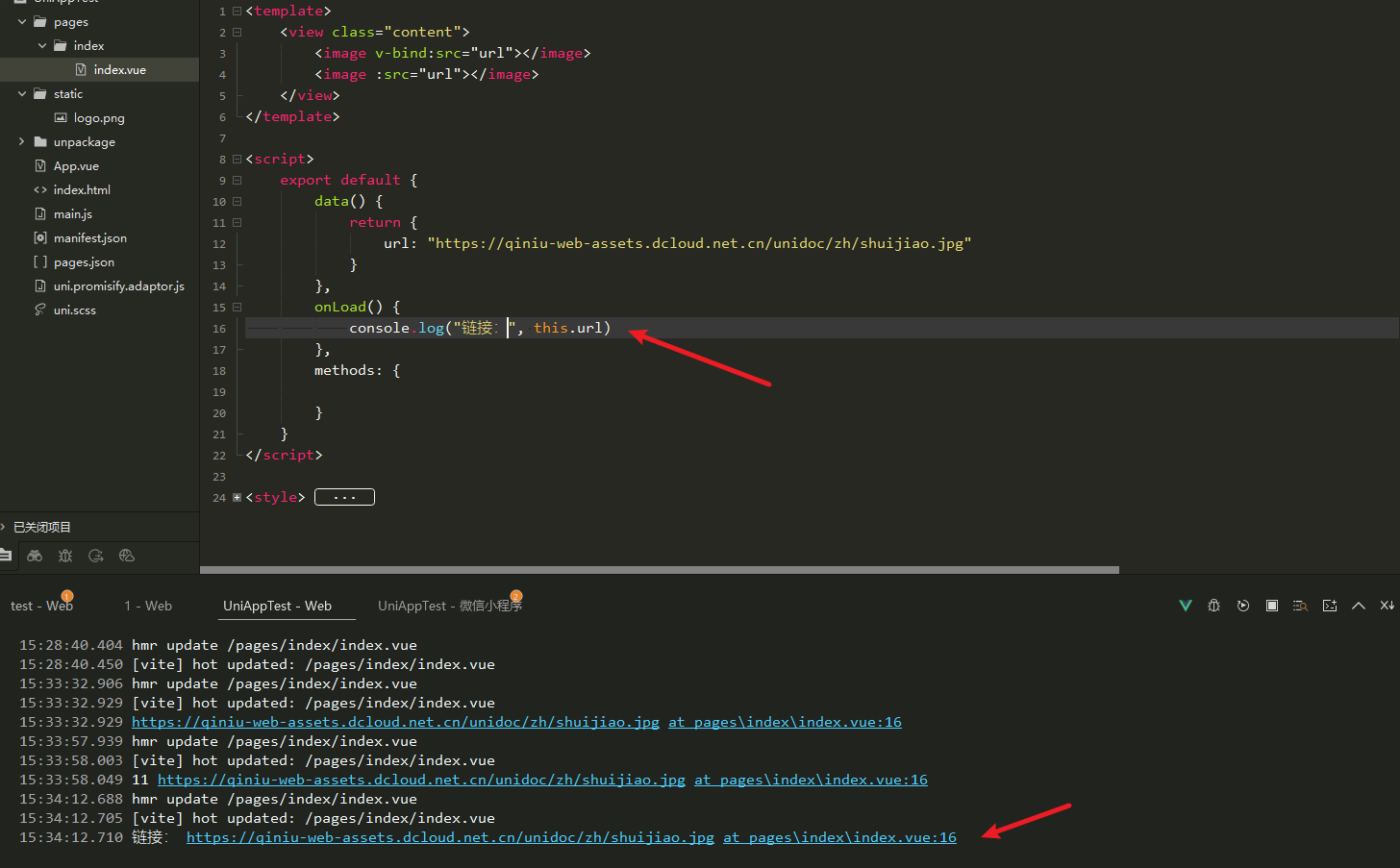1400x868 pixels.
Task: Jump to index.vue:16 from 15:34:12.710 log
Action: coord(839,837)
